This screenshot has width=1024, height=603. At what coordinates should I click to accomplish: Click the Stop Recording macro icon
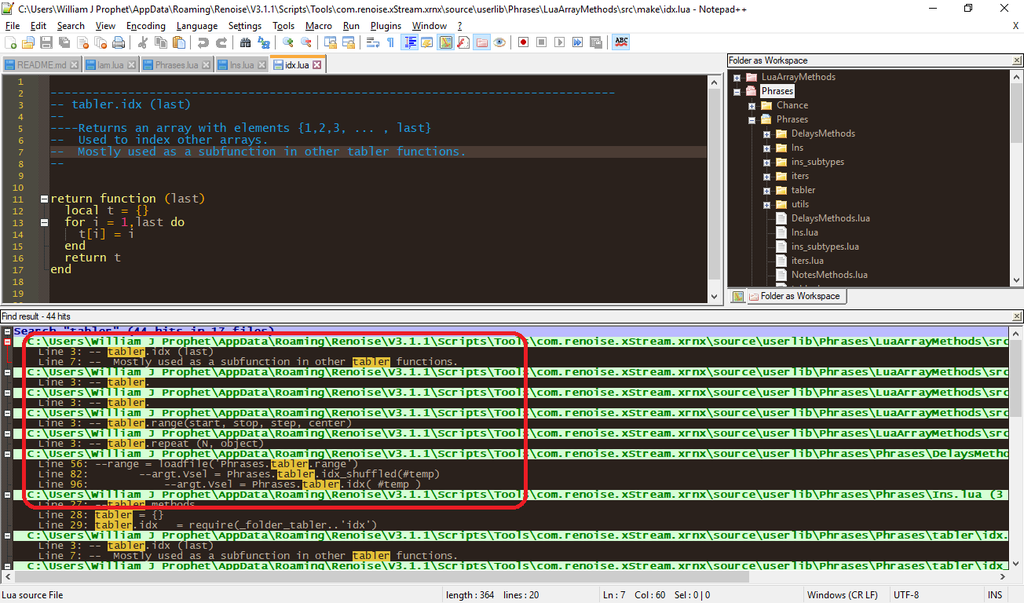click(x=541, y=42)
